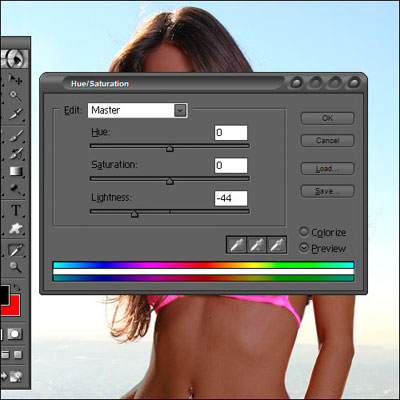Click OK in Hue/Saturation dialog

tap(327, 118)
